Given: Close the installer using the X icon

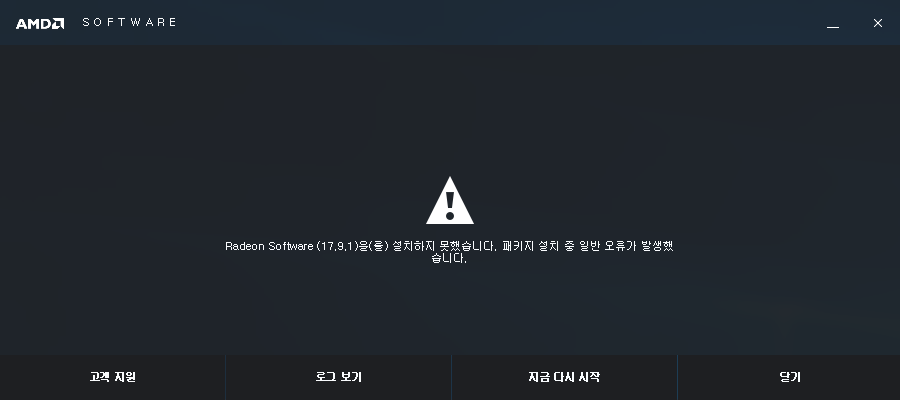Looking at the screenshot, I should click(x=878, y=23).
